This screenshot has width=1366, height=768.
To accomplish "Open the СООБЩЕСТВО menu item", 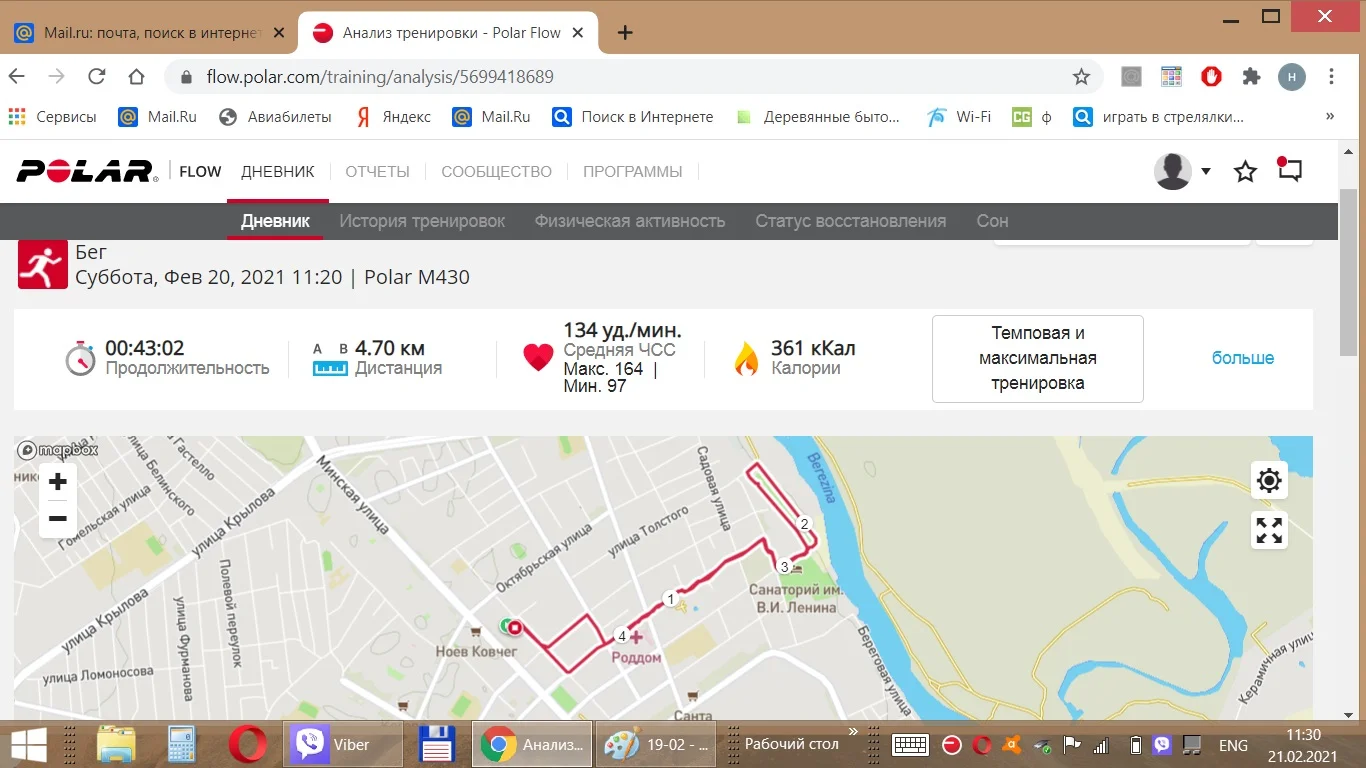I will pyautogui.click(x=497, y=172).
